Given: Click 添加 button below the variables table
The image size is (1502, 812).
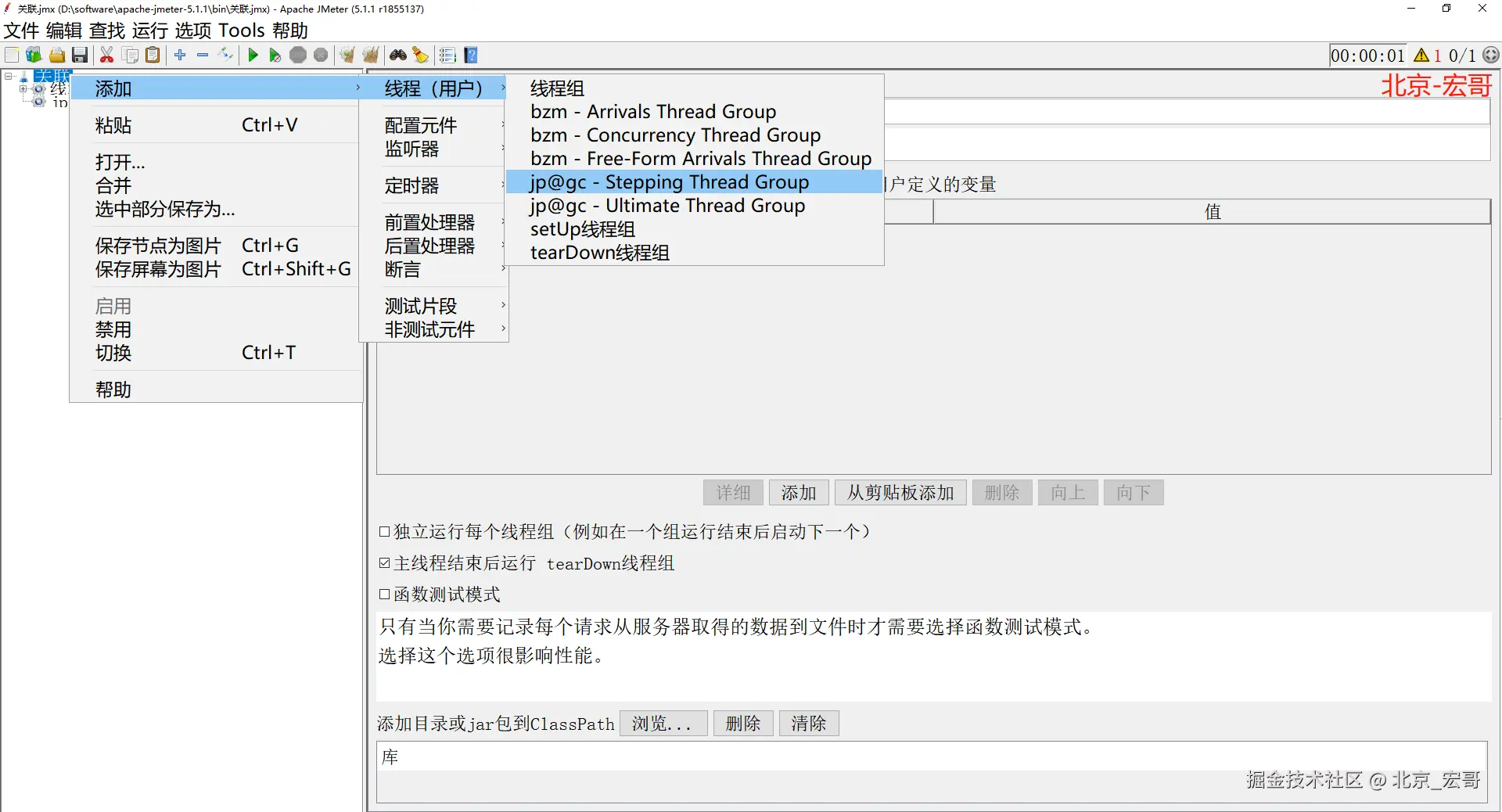Looking at the screenshot, I should pyautogui.click(x=799, y=493).
